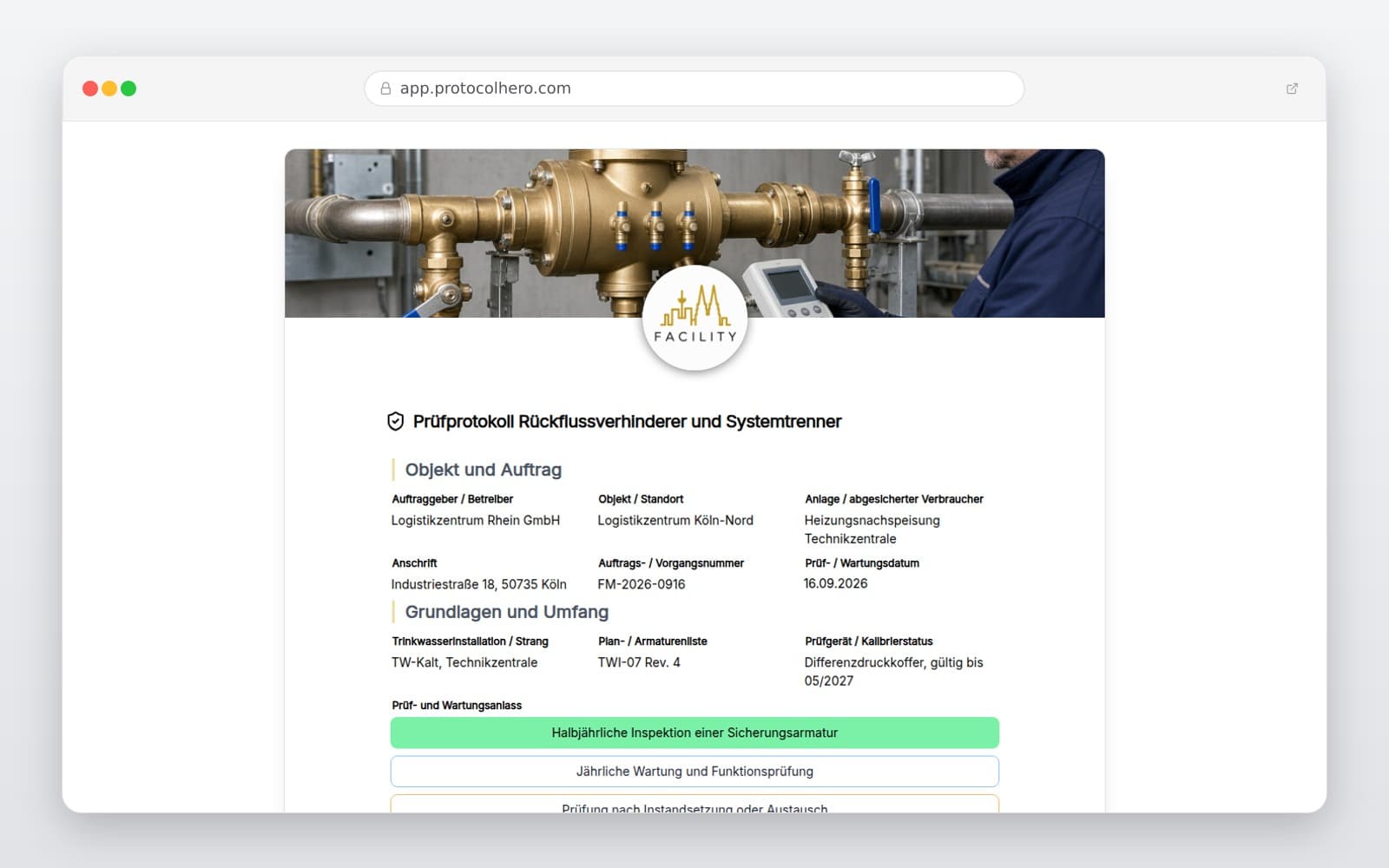Screen dimensions: 1389x868
Task: Click the app.protocolhero.com address field
Action: coord(694,89)
